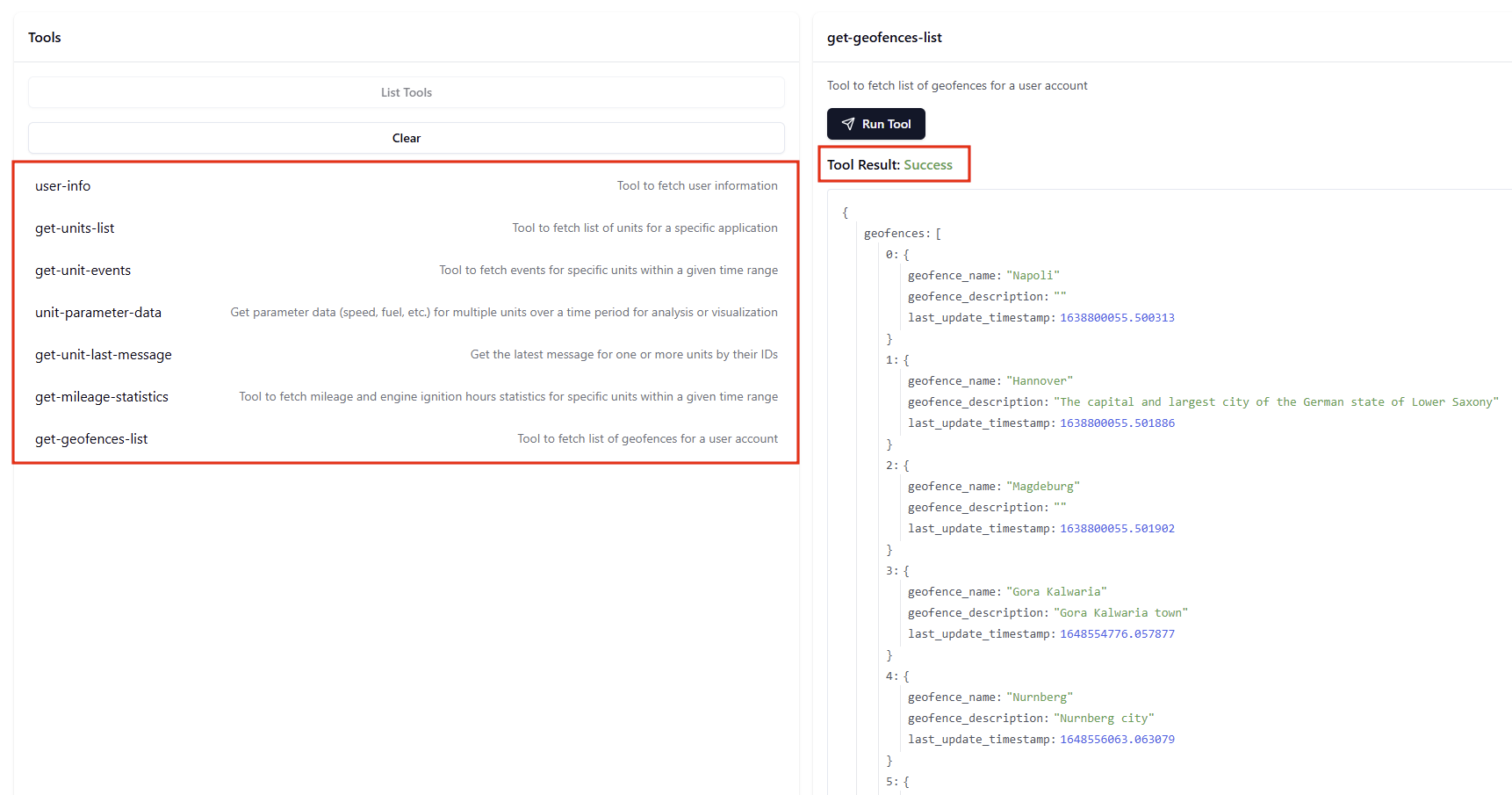Viewport: 1512px width, 795px height.
Task: Click the "Nurnberg city" description value
Action: (1104, 719)
